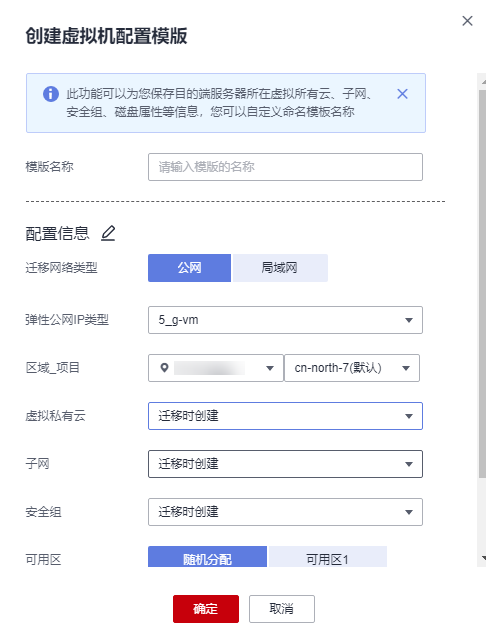
Task: Select 公网 as the migration network type
Action: 189,268
